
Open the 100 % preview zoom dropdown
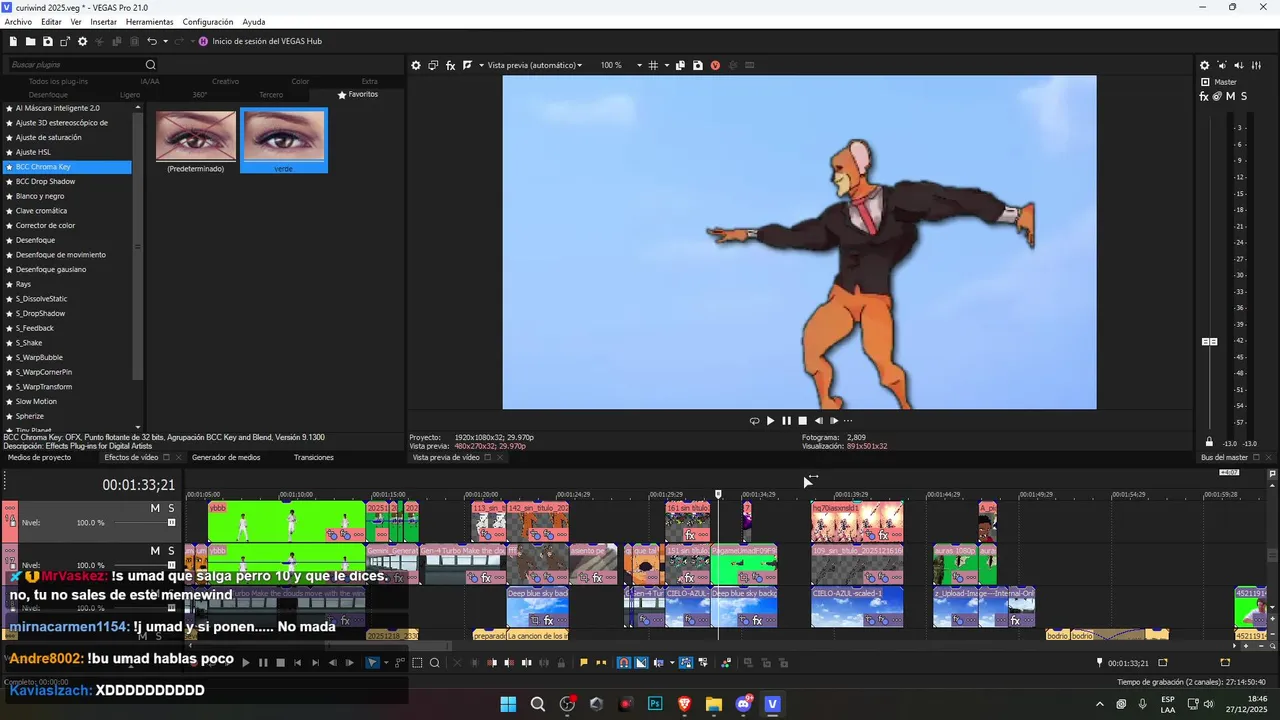tap(621, 65)
